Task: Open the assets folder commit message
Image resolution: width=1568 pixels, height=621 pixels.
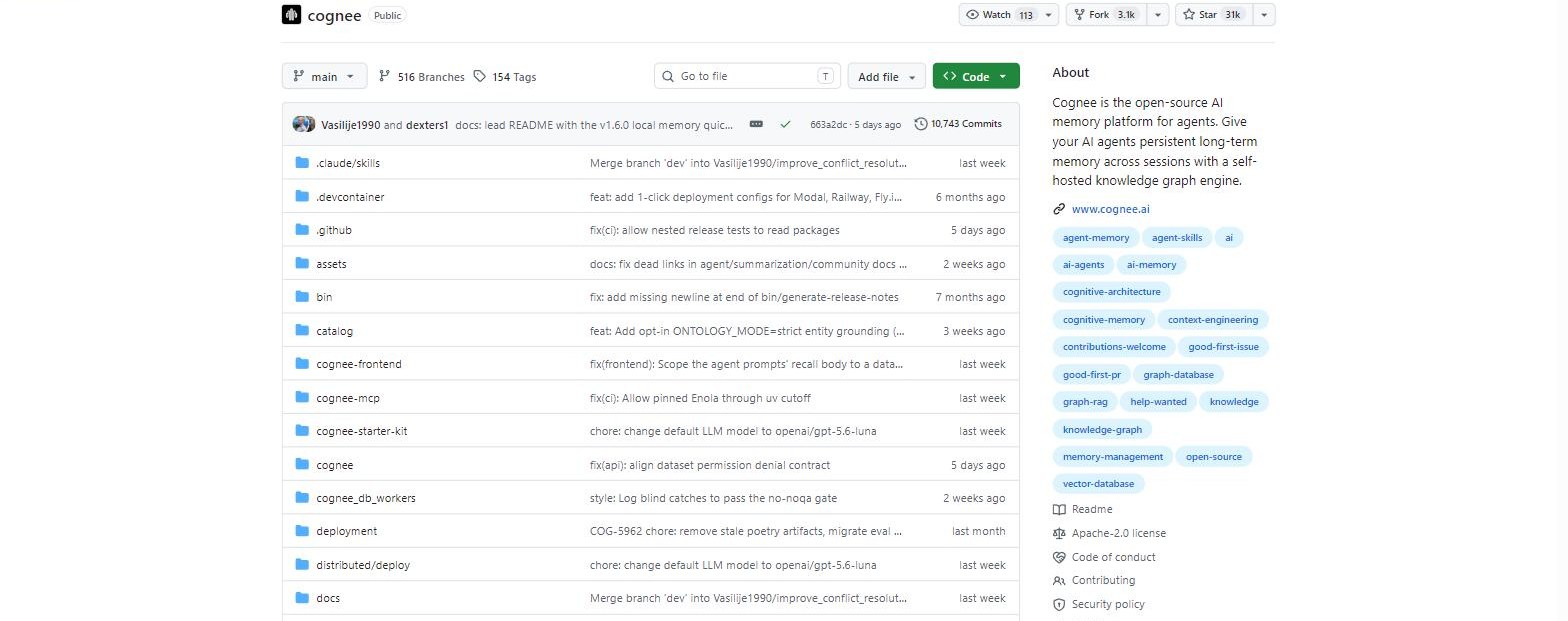Action: pyautogui.click(x=749, y=264)
